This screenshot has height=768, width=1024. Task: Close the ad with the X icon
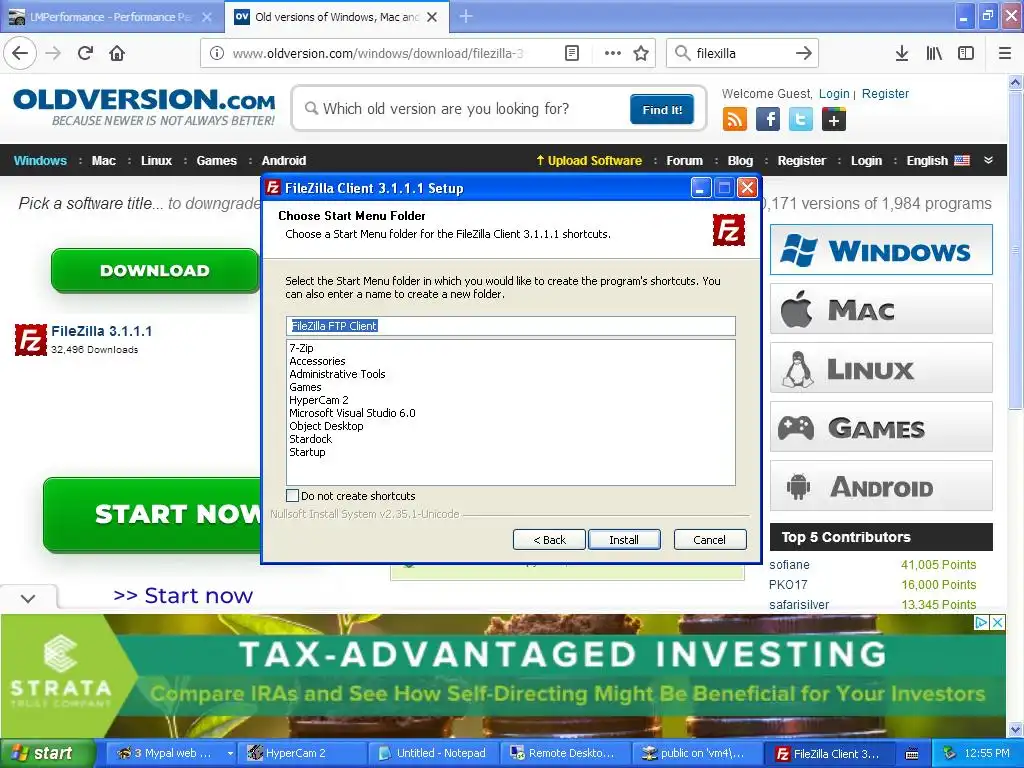coord(997,622)
